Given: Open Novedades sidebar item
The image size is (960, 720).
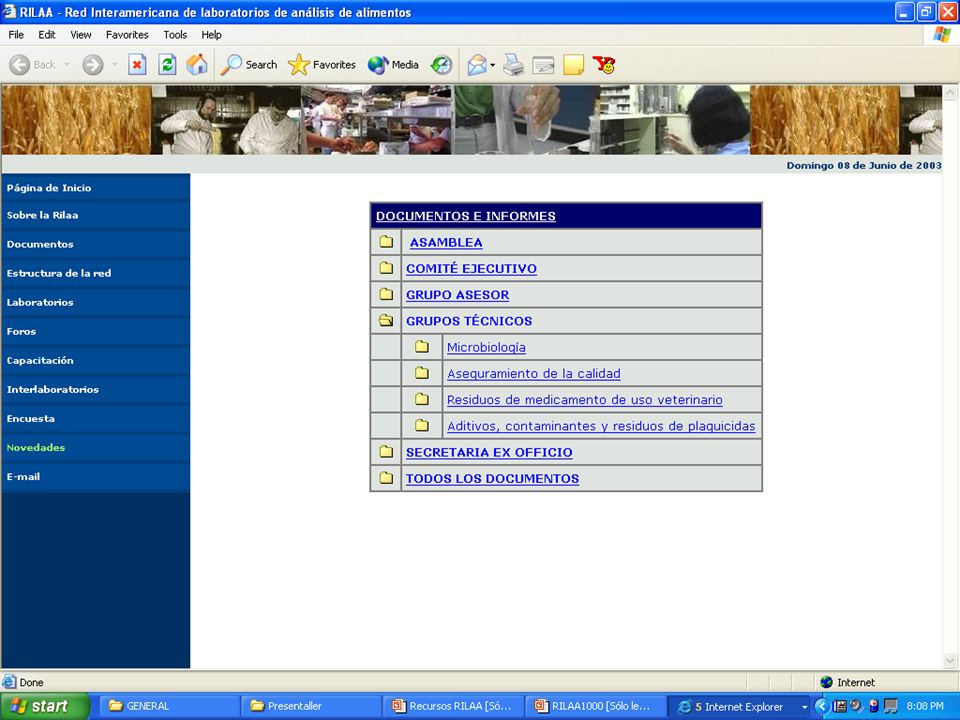Looking at the screenshot, I should click(36, 448).
